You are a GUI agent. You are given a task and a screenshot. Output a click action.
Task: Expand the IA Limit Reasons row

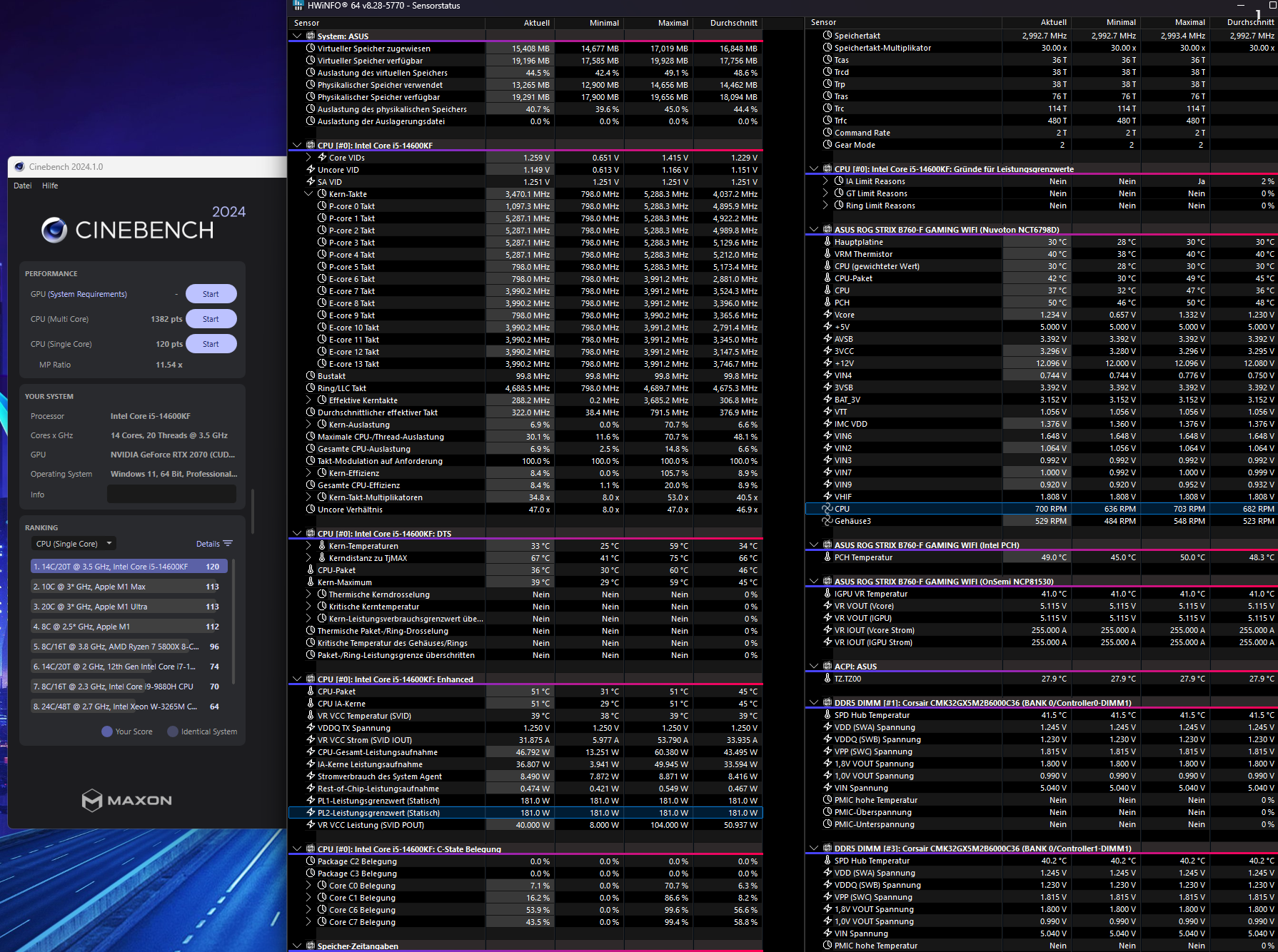(825, 181)
